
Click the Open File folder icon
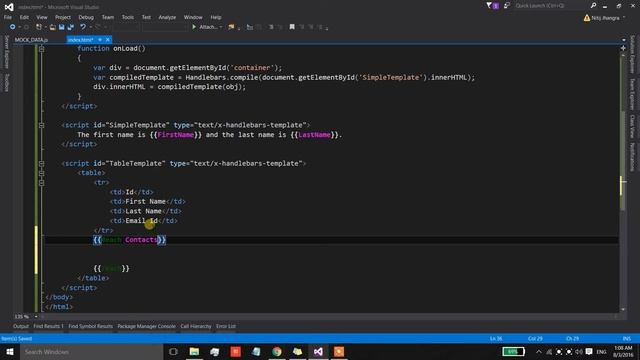coord(53,27)
